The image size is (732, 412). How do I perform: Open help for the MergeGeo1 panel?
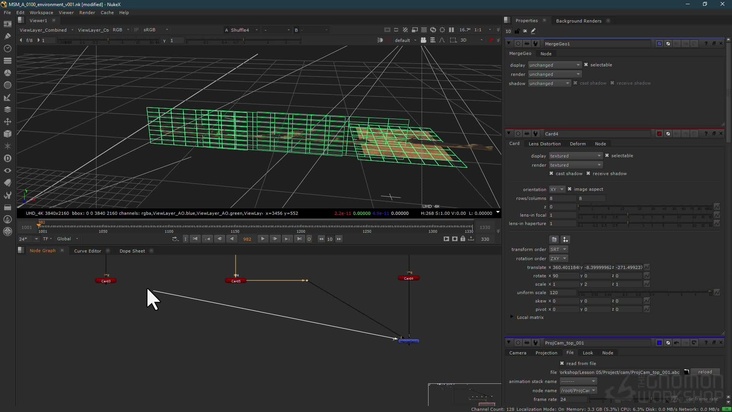pos(706,43)
